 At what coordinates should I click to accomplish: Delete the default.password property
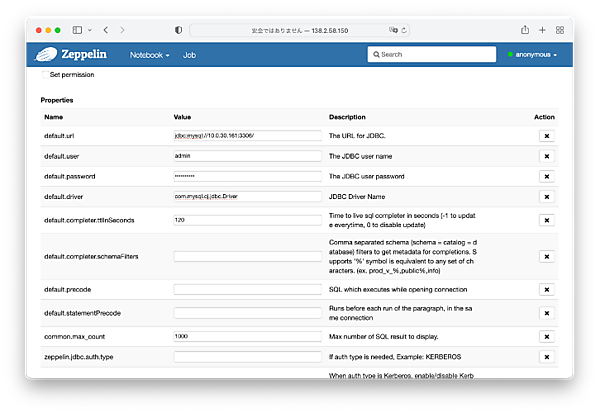pyautogui.click(x=546, y=176)
